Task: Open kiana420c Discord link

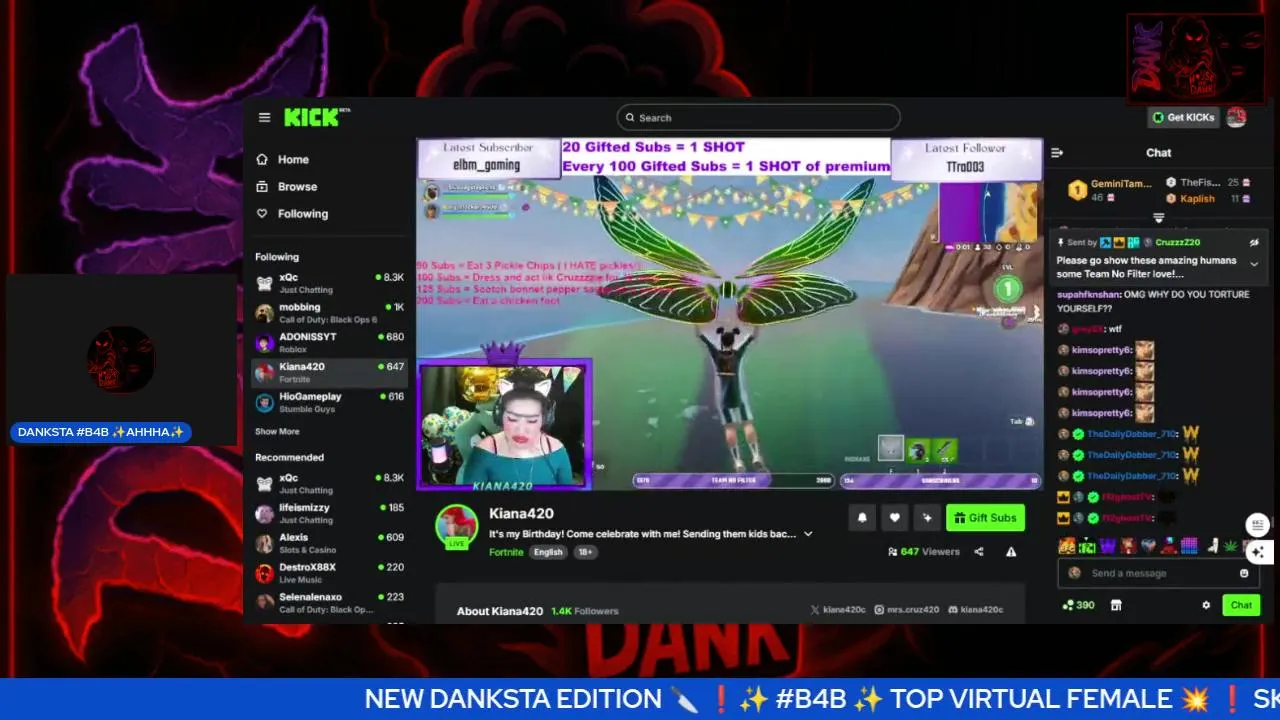Action: click(x=976, y=610)
